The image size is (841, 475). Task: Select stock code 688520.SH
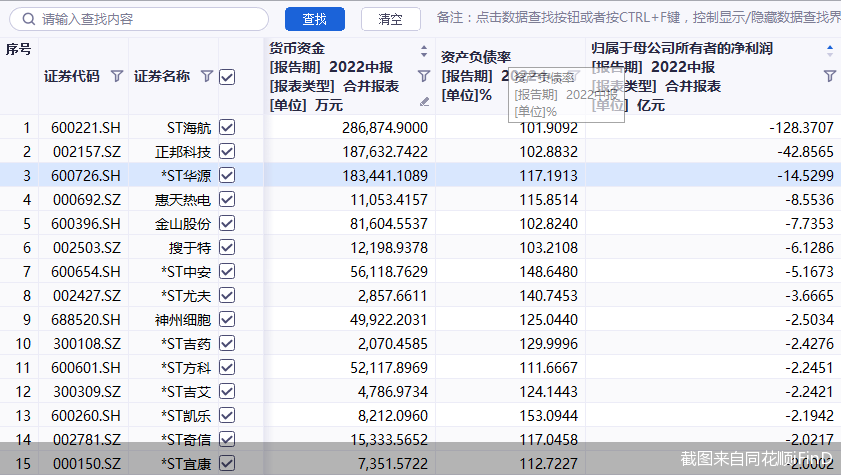point(86,320)
